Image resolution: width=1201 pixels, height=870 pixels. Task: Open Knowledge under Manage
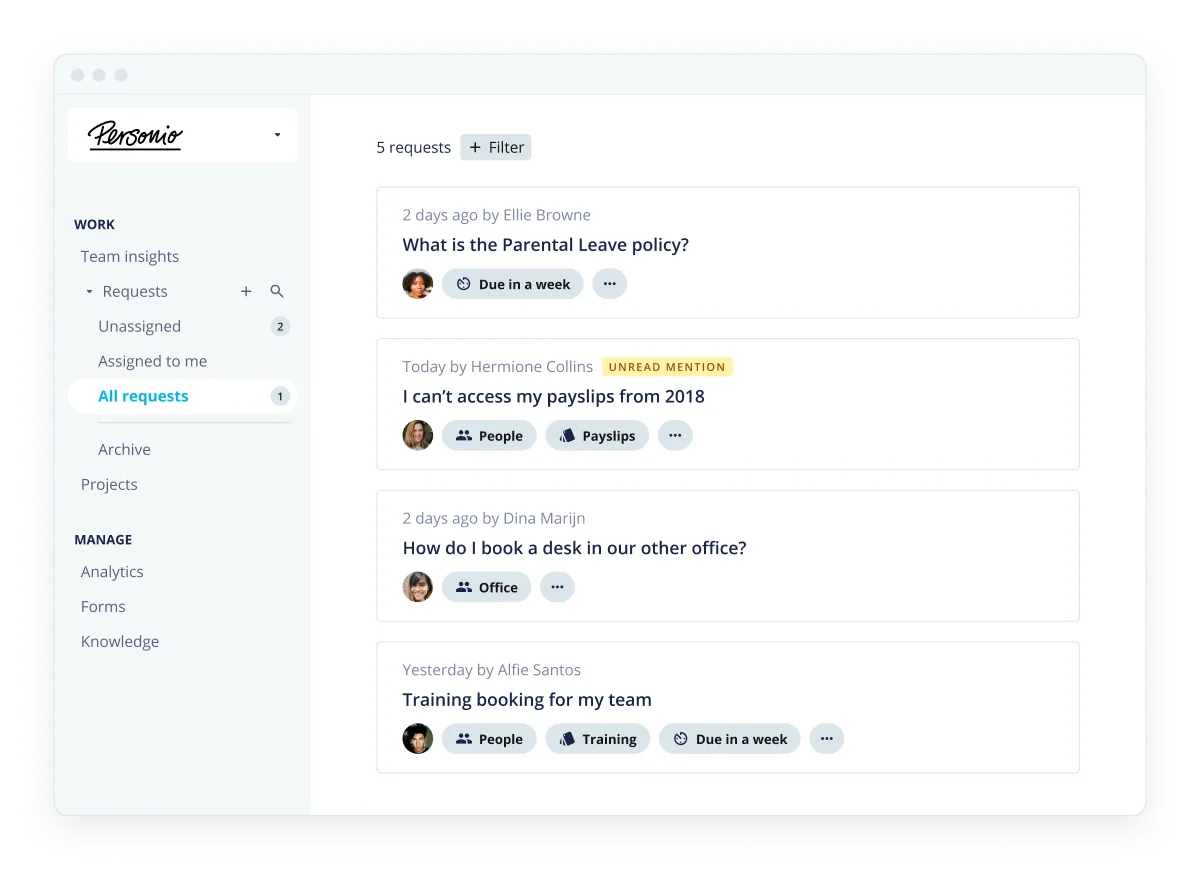tap(120, 641)
